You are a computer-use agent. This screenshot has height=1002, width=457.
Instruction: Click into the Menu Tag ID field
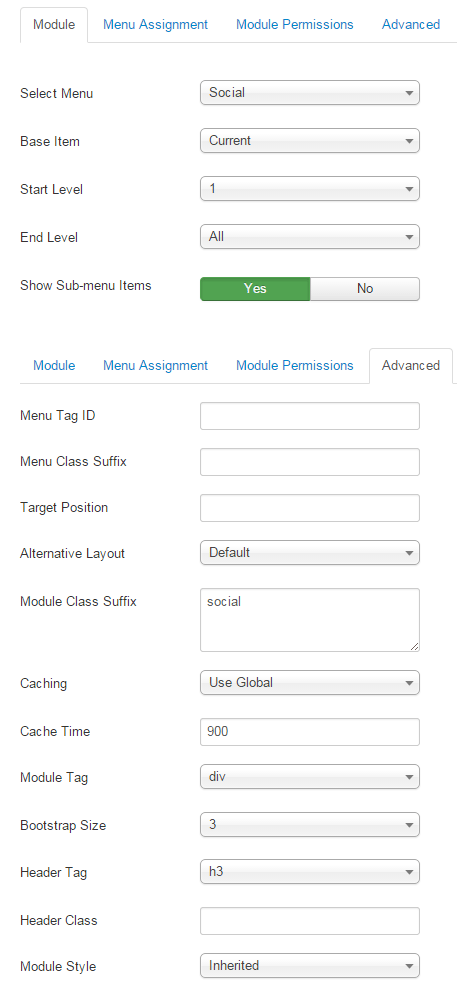click(310, 416)
